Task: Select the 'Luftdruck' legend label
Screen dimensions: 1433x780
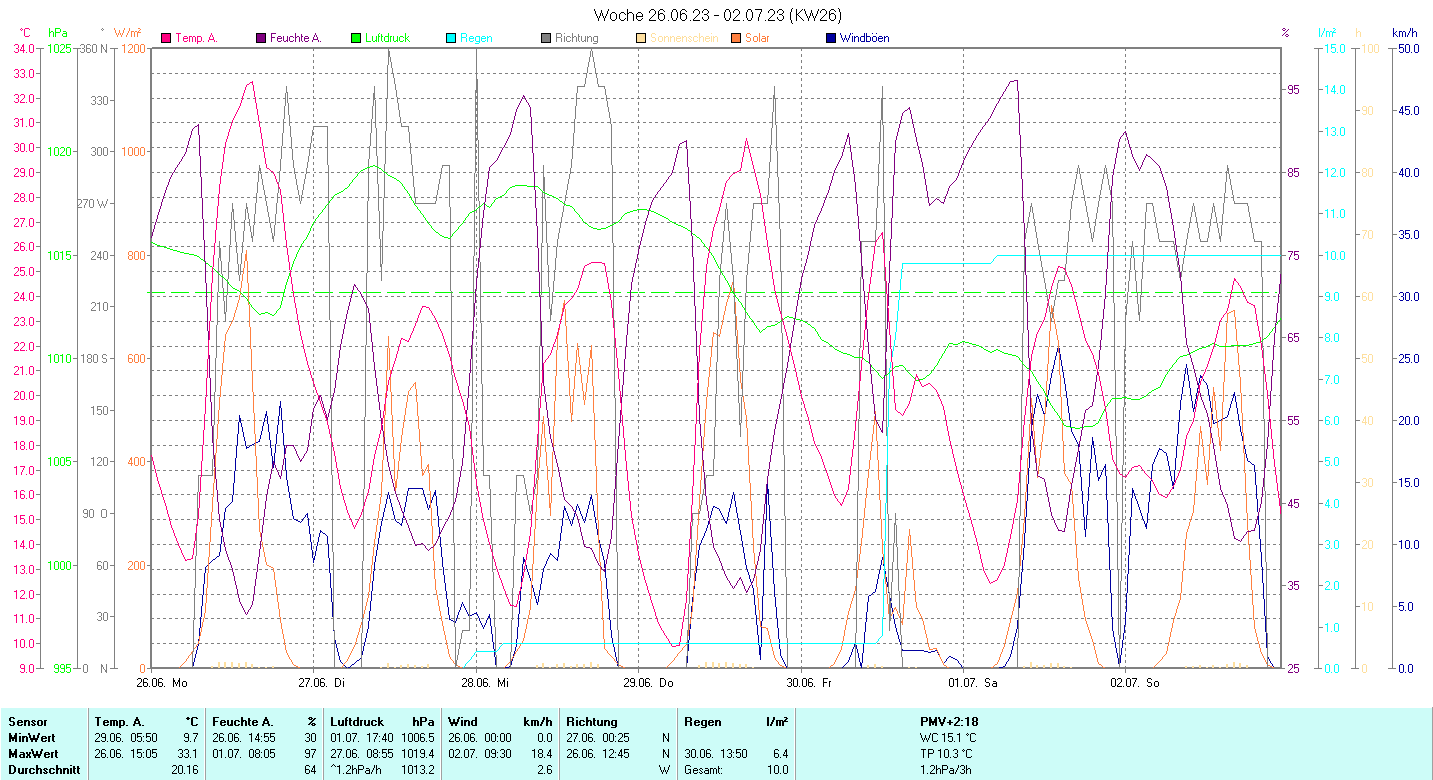Action: pyautogui.click(x=388, y=39)
